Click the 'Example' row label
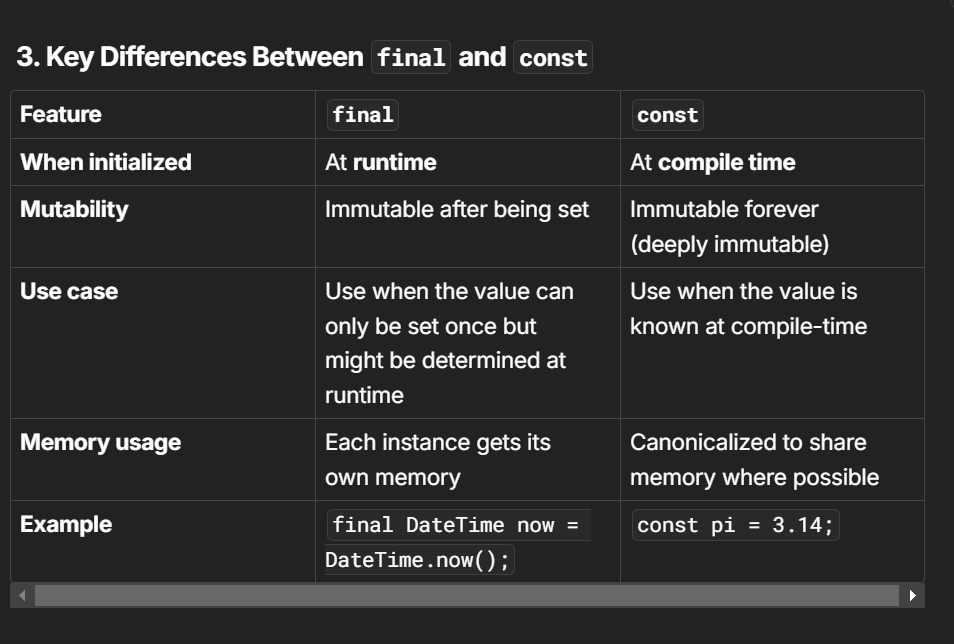Viewport: 954px width, 644px height. (66, 524)
